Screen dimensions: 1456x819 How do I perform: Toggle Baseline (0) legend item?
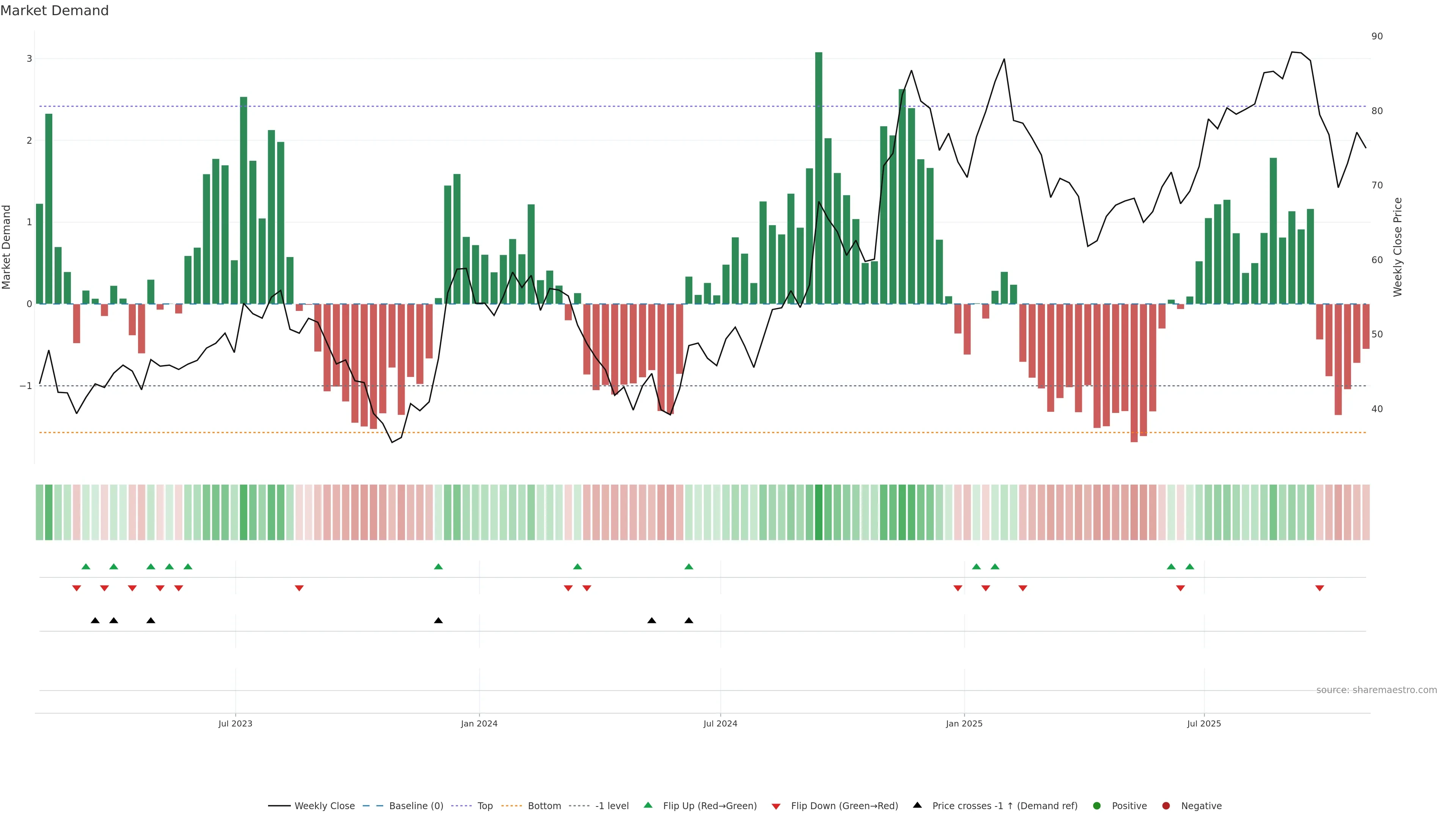point(416,806)
